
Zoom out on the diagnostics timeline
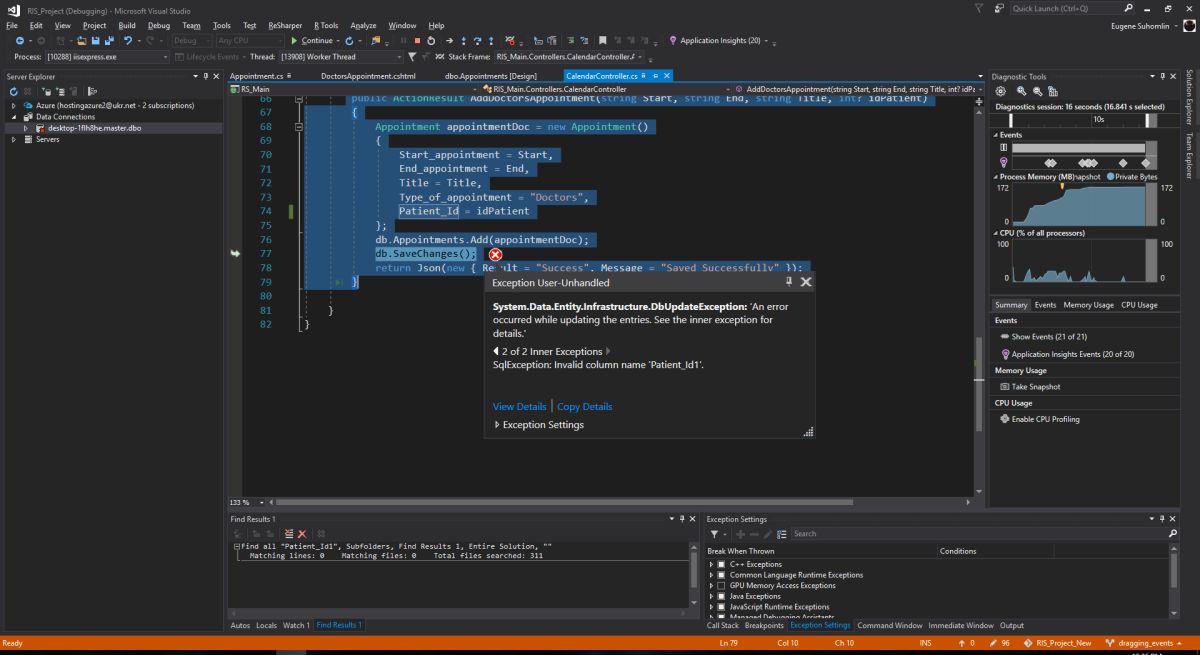[1036, 91]
